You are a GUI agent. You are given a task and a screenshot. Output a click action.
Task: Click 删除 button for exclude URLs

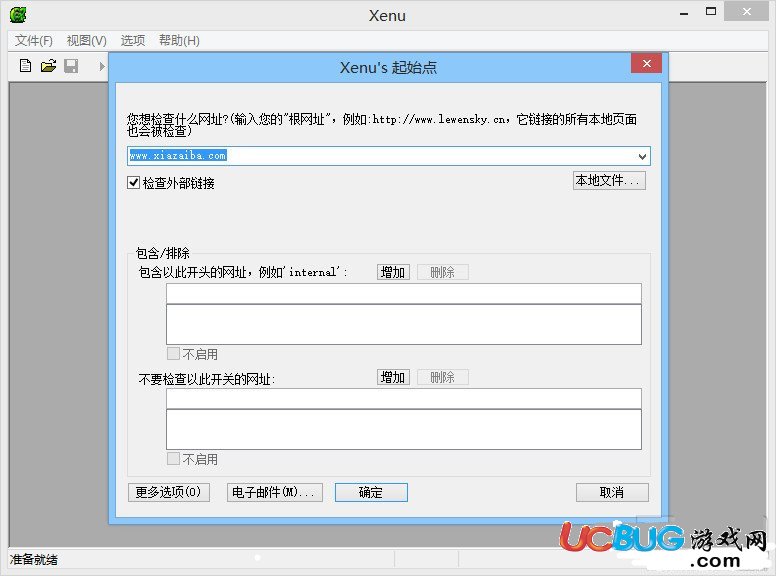pyautogui.click(x=442, y=377)
